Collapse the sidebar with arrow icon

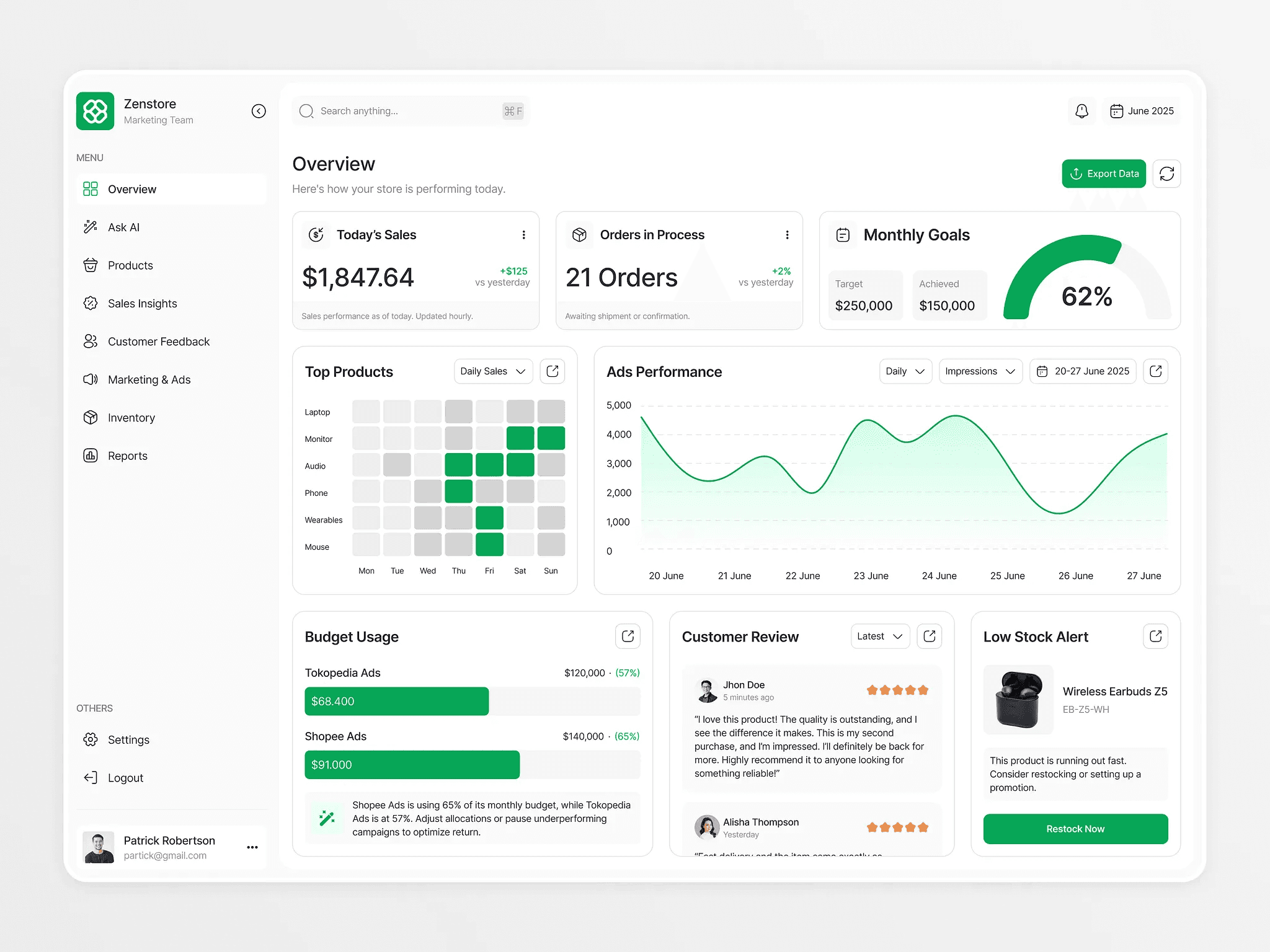[259, 111]
